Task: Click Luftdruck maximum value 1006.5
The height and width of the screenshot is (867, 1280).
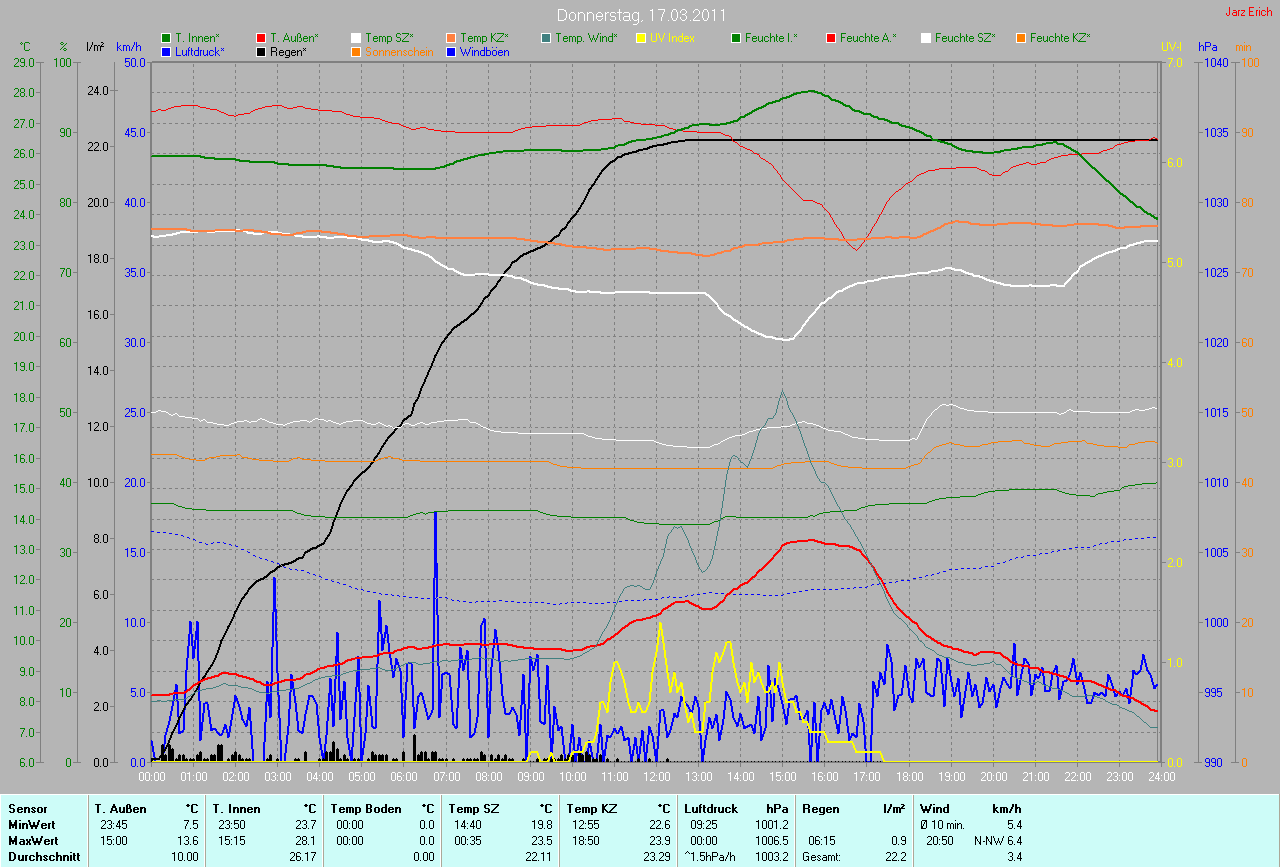Action: click(x=774, y=841)
